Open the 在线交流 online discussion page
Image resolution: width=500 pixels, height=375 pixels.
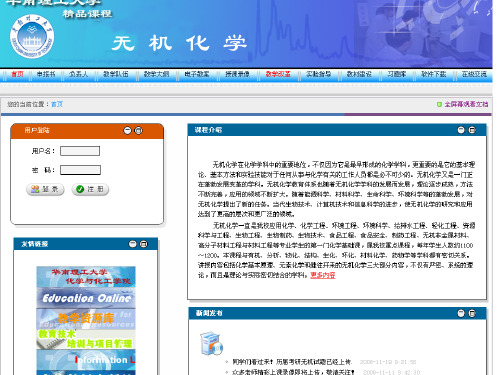pos(474,74)
